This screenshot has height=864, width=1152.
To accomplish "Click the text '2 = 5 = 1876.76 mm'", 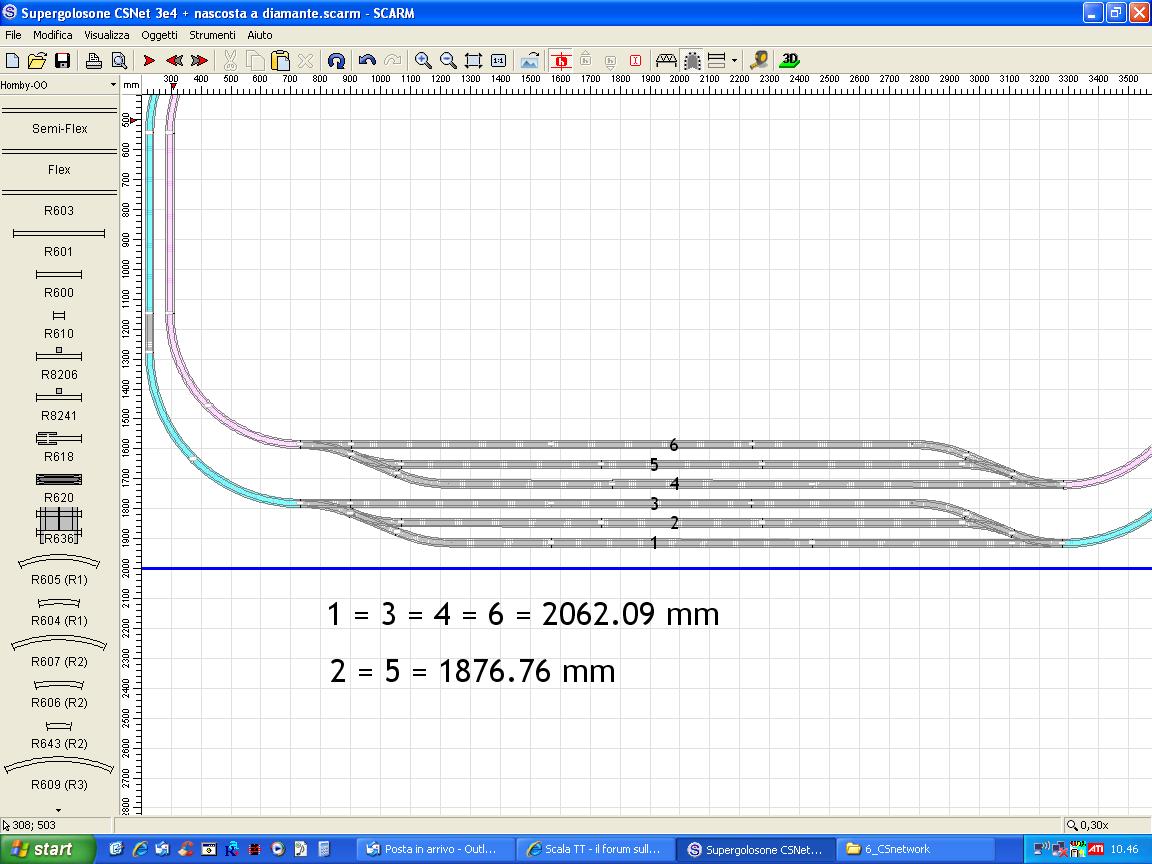I will pyautogui.click(x=472, y=671).
